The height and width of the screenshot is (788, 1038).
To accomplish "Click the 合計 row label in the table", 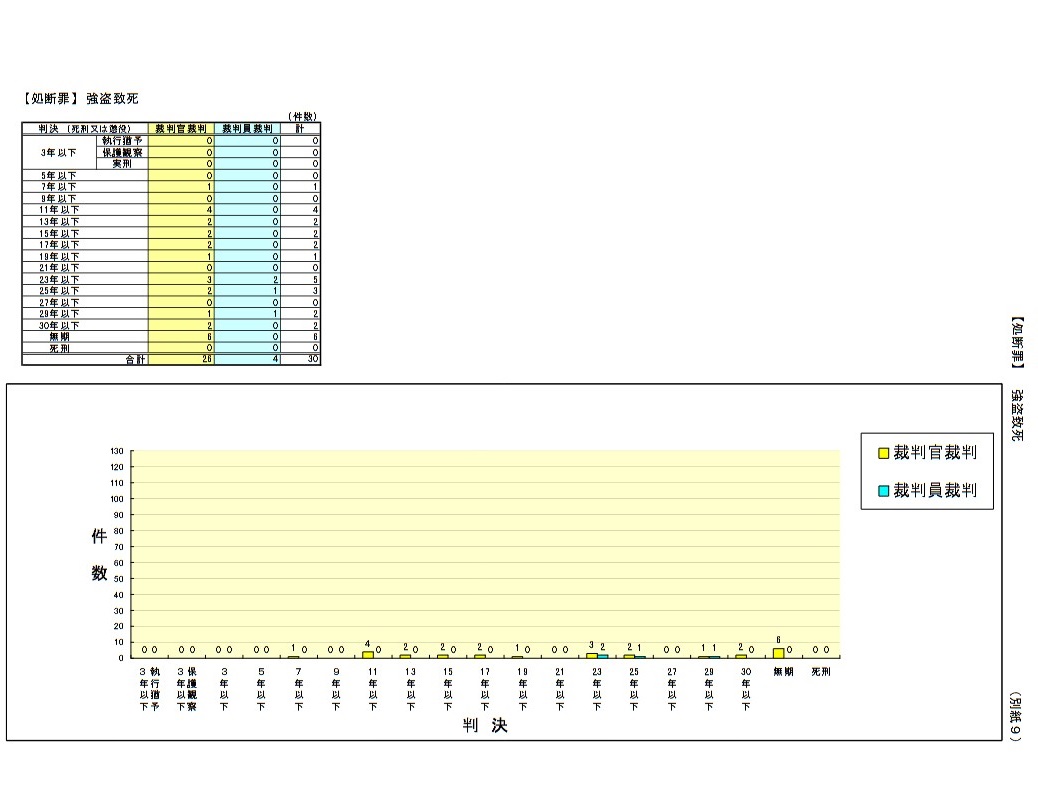I will tap(134, 359).
